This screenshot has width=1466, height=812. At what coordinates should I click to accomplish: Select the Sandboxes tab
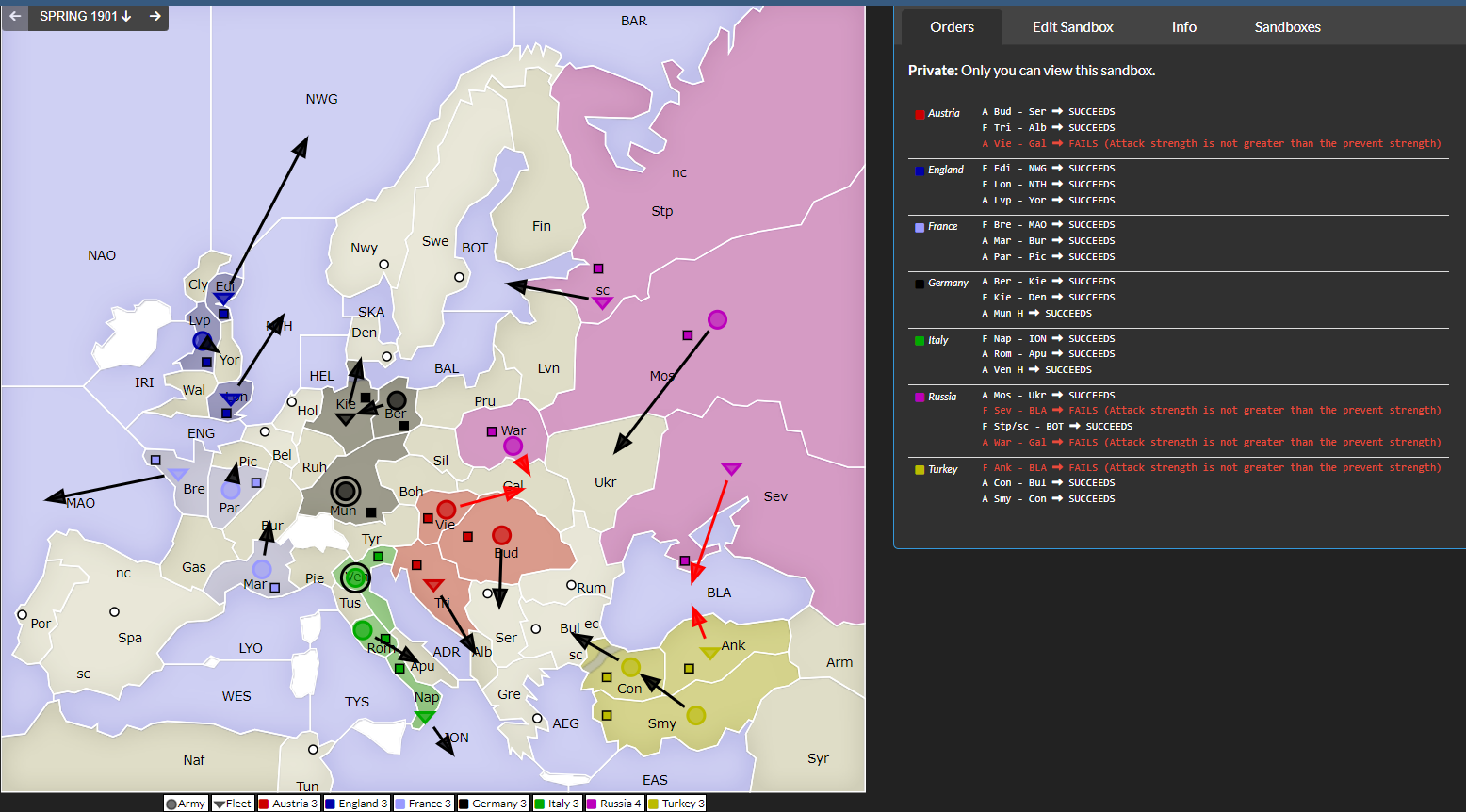click(x=1287, y=26)
